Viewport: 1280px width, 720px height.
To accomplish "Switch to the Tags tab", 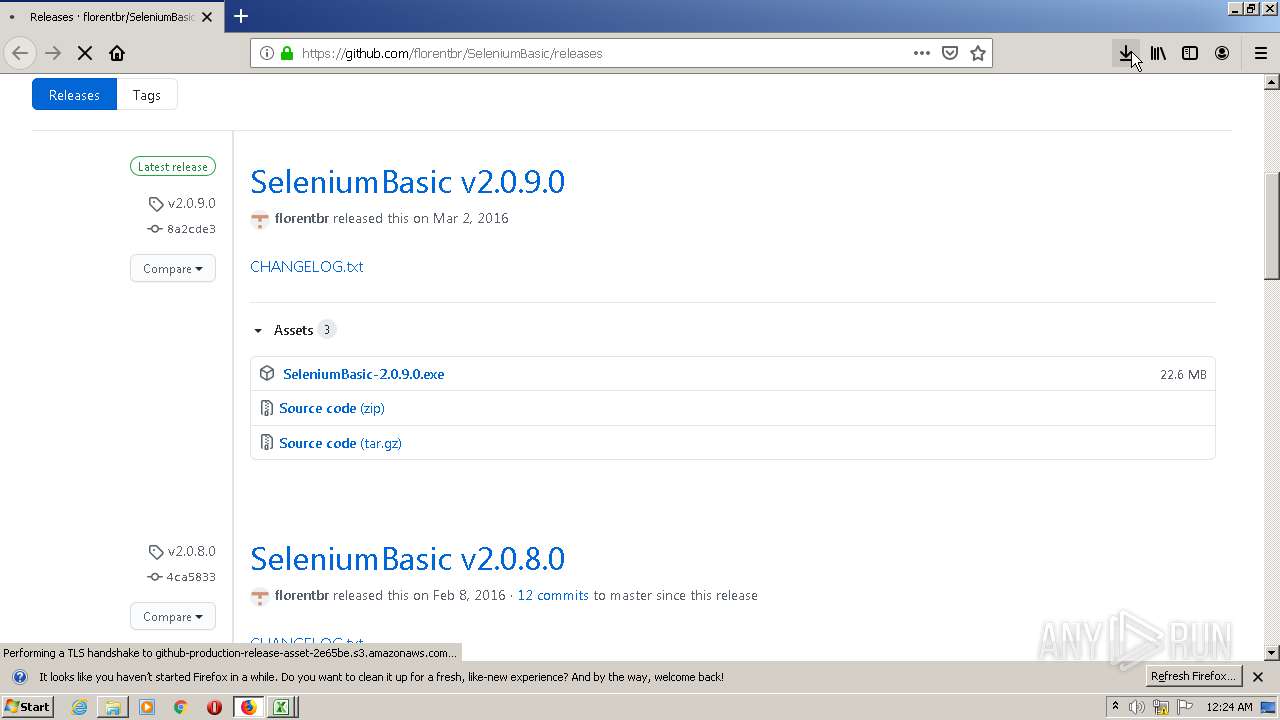I will point(147,95).
